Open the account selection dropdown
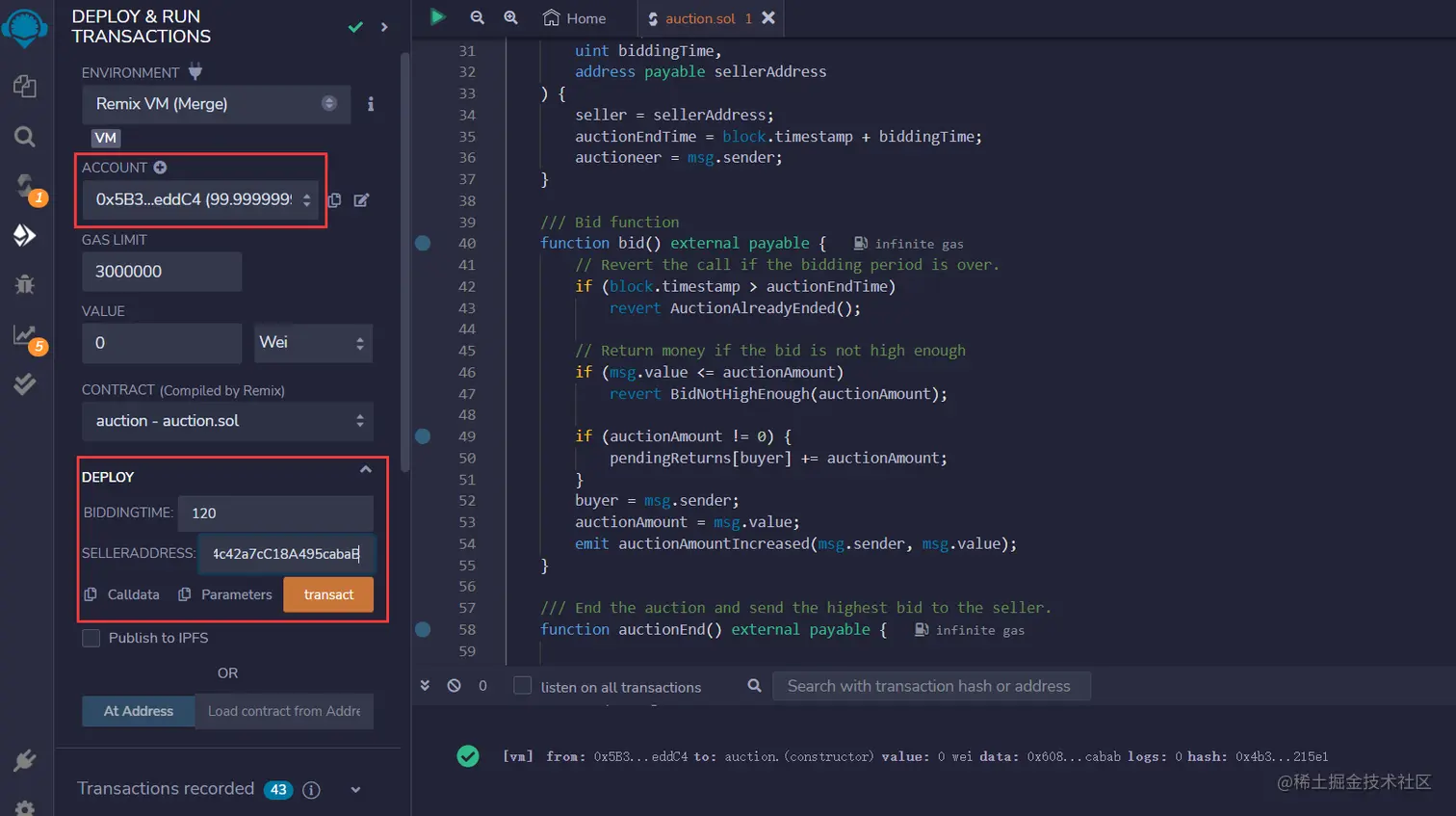The image size is (1456, 816). pos(200,199)
